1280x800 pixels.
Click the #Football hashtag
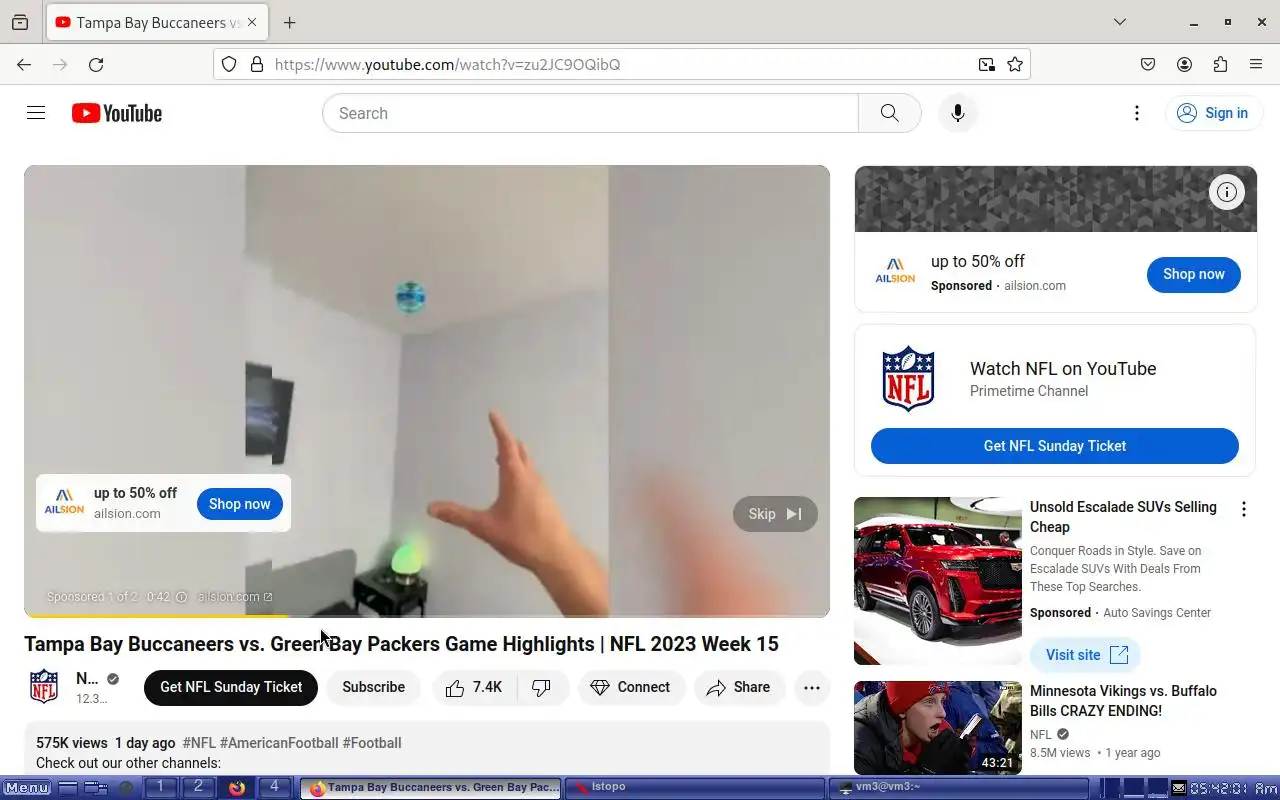(372, 743)
